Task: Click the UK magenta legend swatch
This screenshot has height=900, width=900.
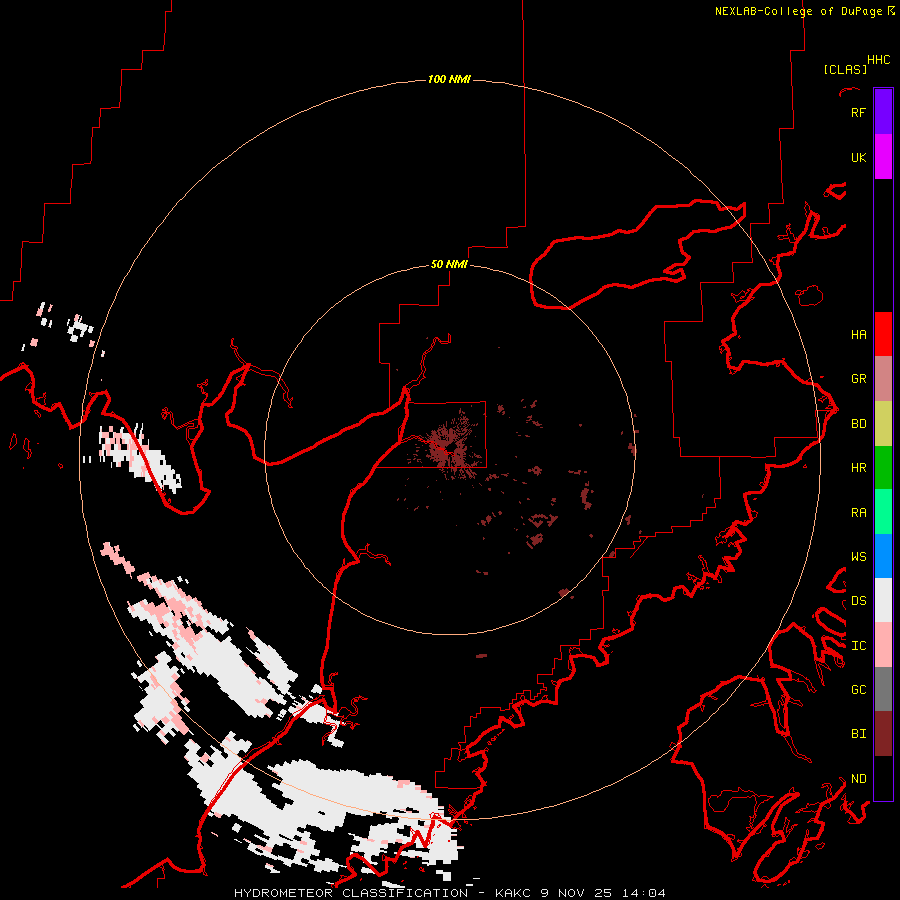Action: coord(883,157)
